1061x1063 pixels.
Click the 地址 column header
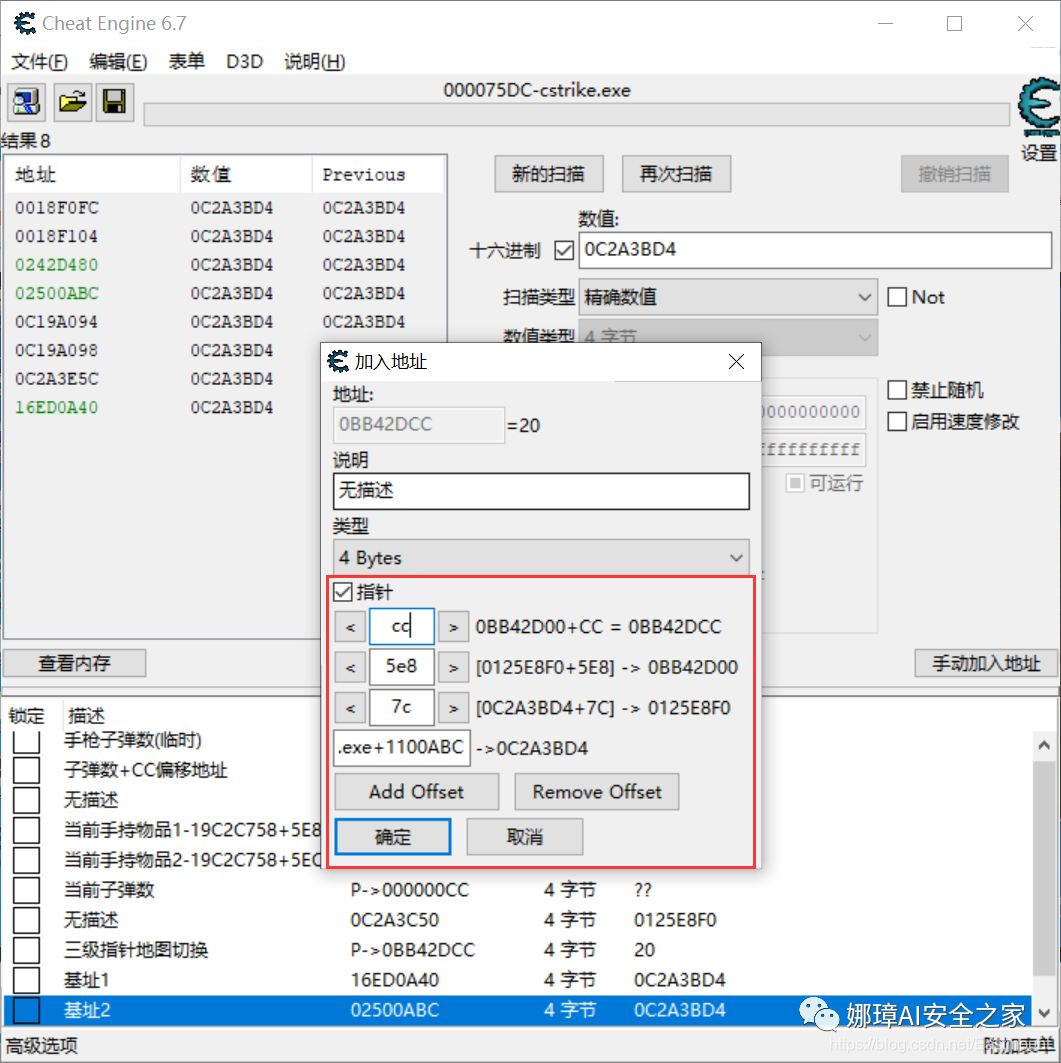[93, 175]
